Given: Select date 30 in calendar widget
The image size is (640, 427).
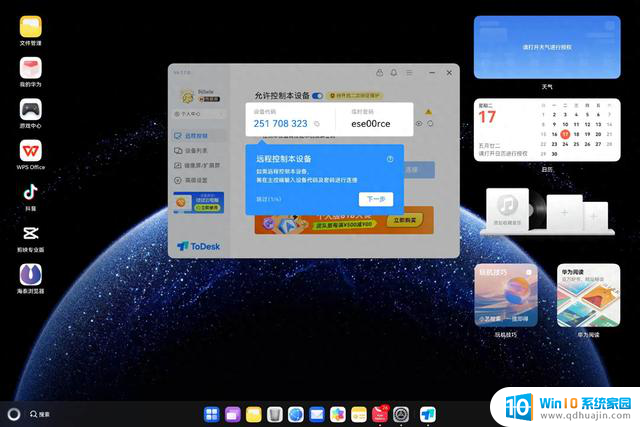Looking at the screenshot, I should (x=554, y=154).
